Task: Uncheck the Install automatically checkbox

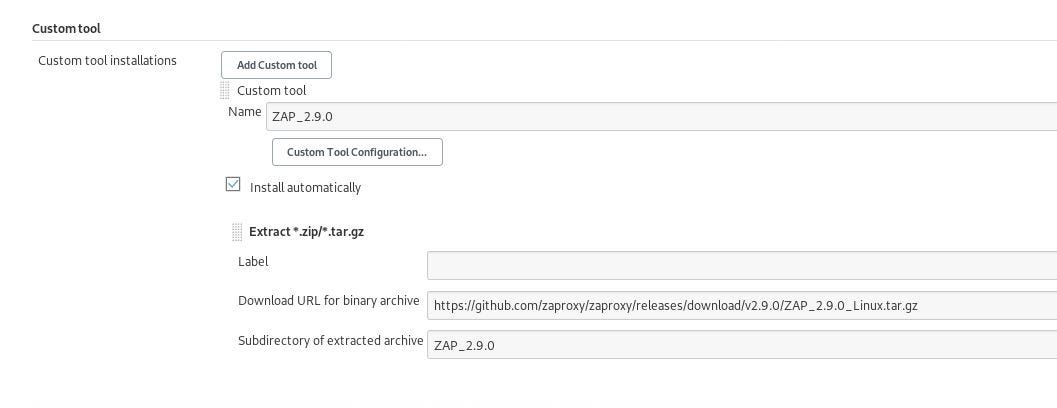Action: [233, 185]
